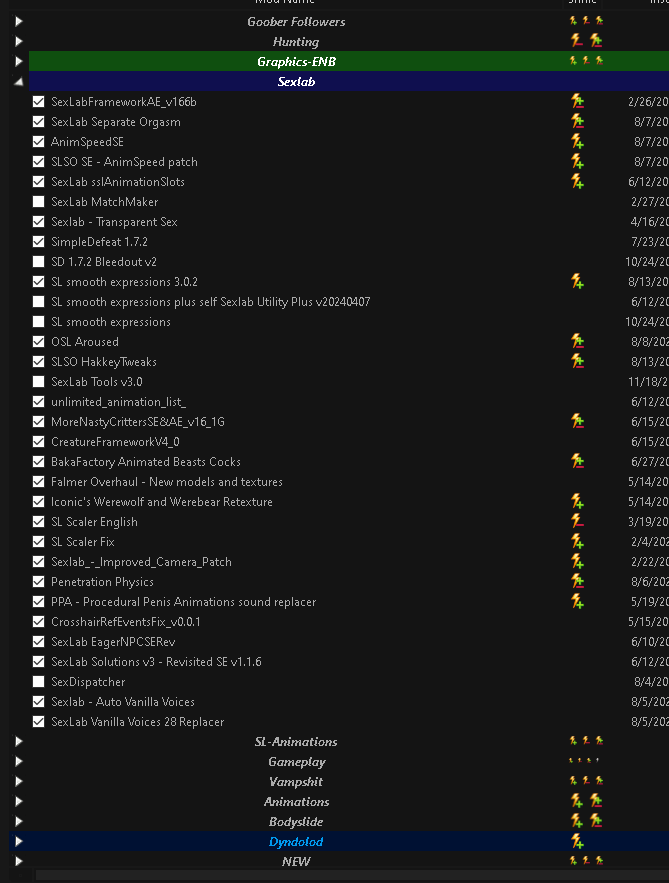Expand the Graphics-ENB separator
The height and width of the screenshot is (883, 669).
pos(19,61)
